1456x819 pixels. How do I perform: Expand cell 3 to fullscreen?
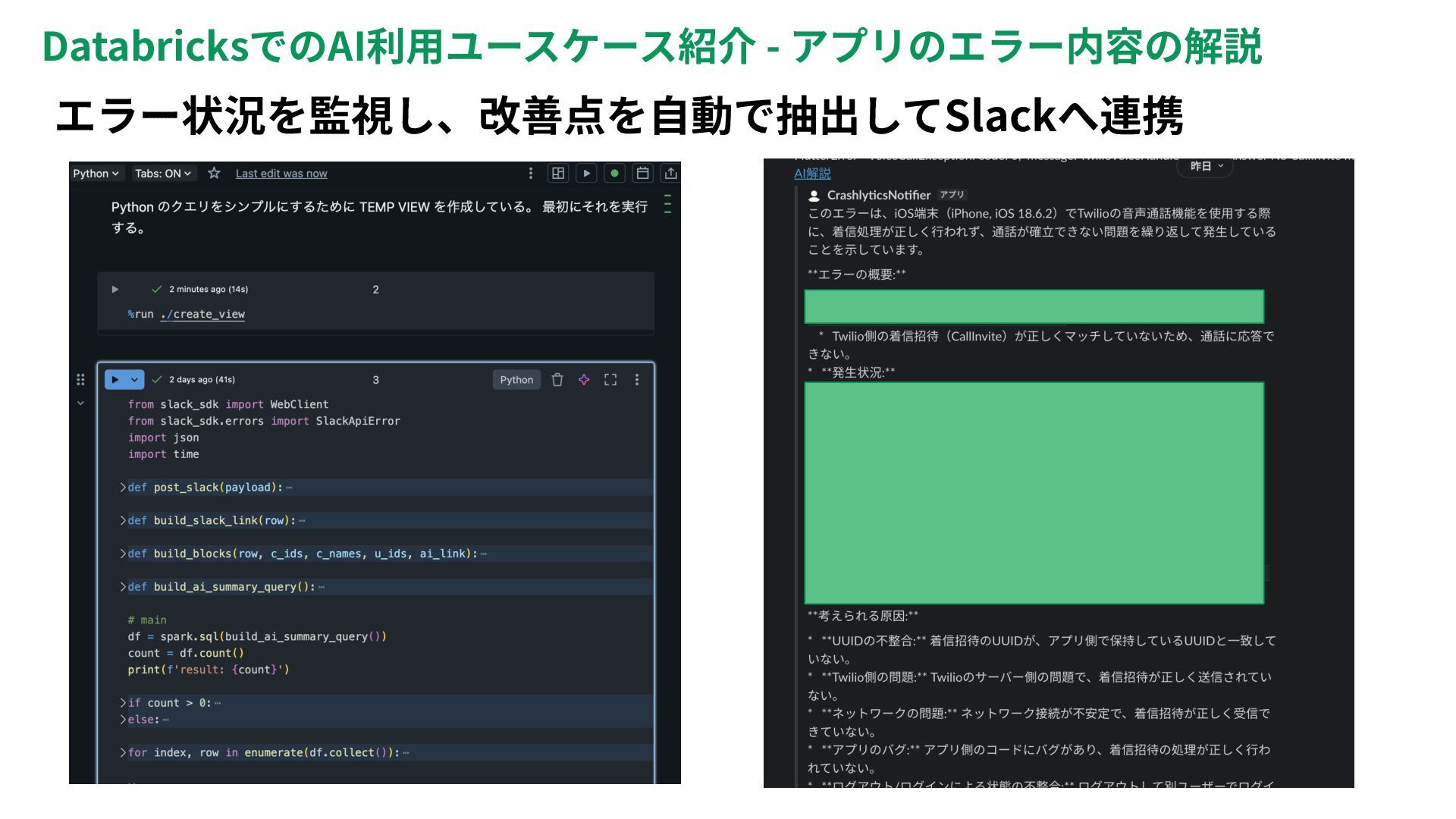(x=610, y=380)
